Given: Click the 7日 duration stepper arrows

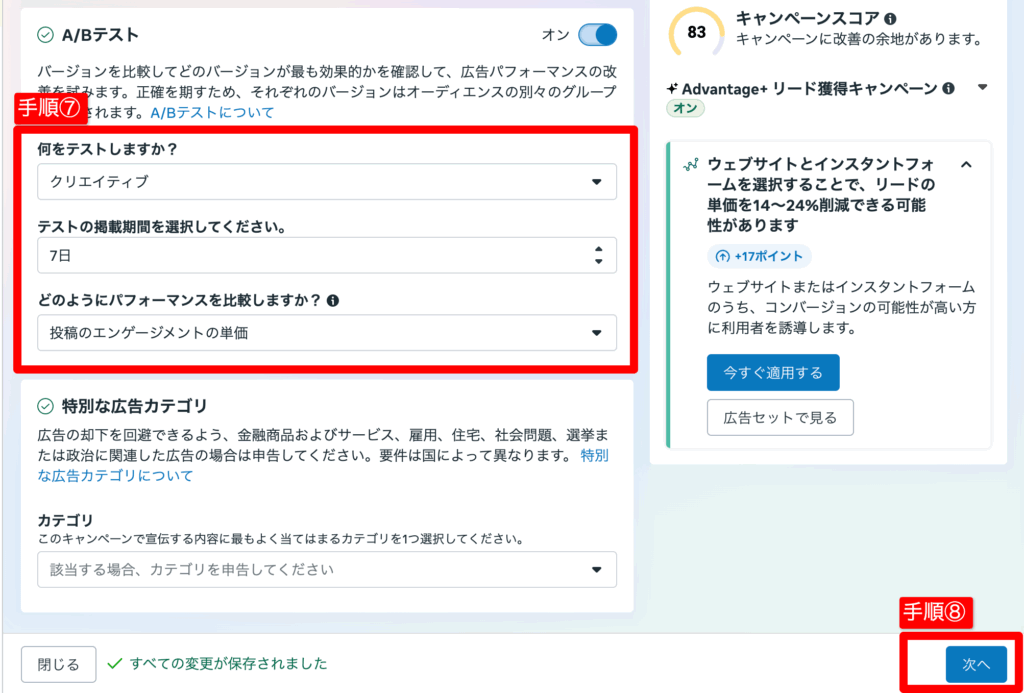Looking at the screenshot, I should (x=598, y=255).
